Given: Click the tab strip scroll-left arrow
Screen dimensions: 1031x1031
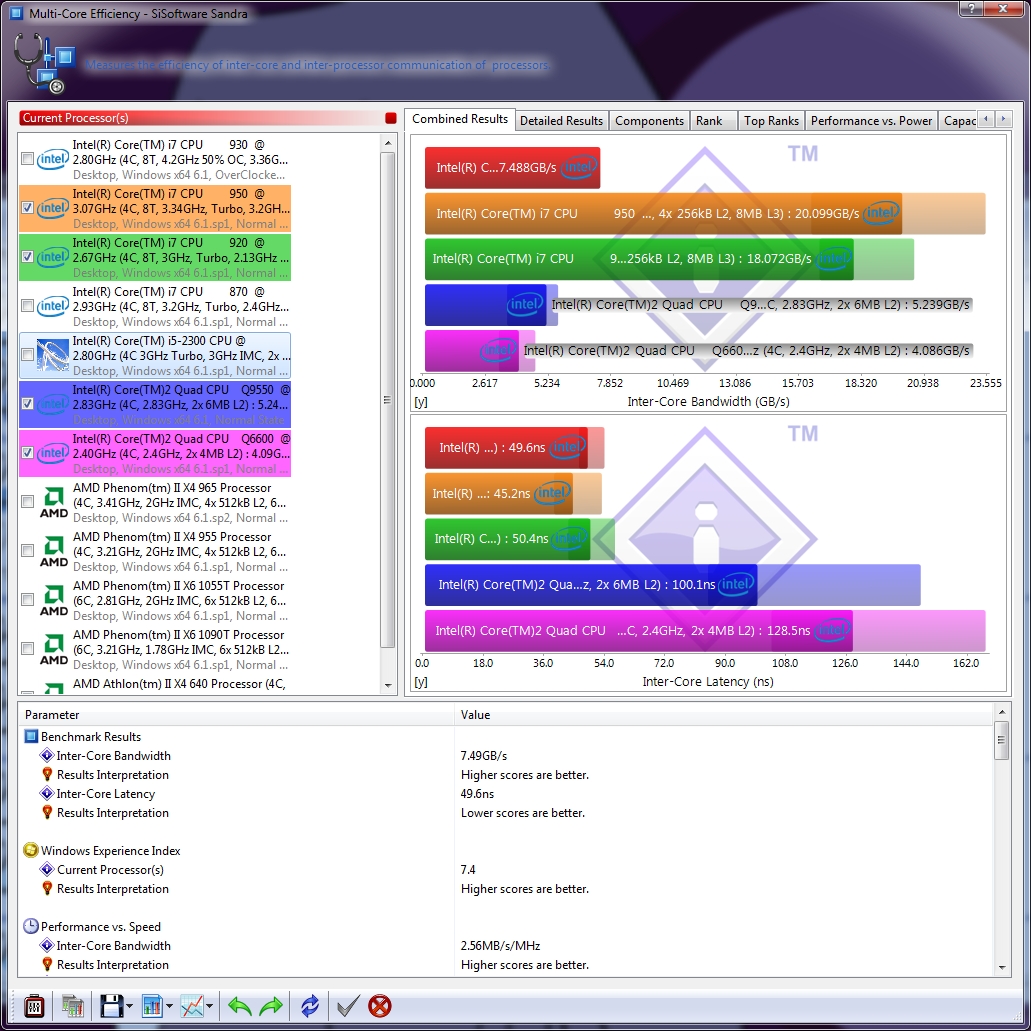Looking at the screenshot, I should (986, 119).
